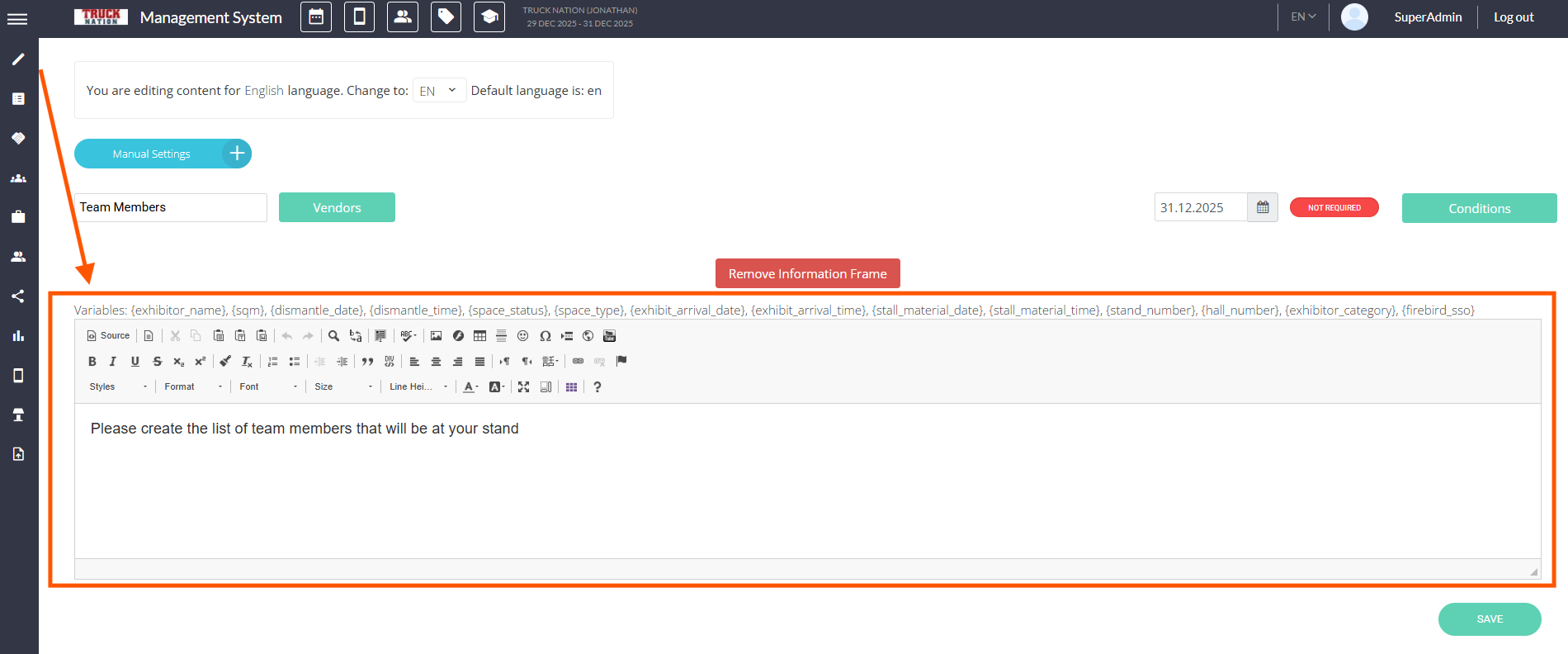
Task: Click the YouTube embed icon
Action: [610, 336]
